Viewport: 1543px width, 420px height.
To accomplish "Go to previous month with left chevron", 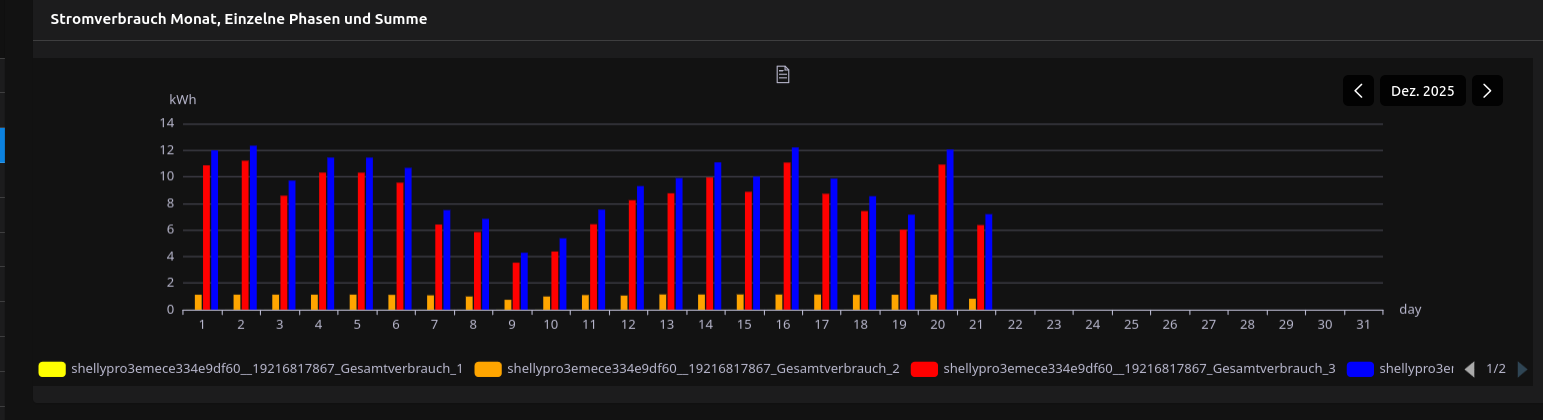I will (1358, 91).
